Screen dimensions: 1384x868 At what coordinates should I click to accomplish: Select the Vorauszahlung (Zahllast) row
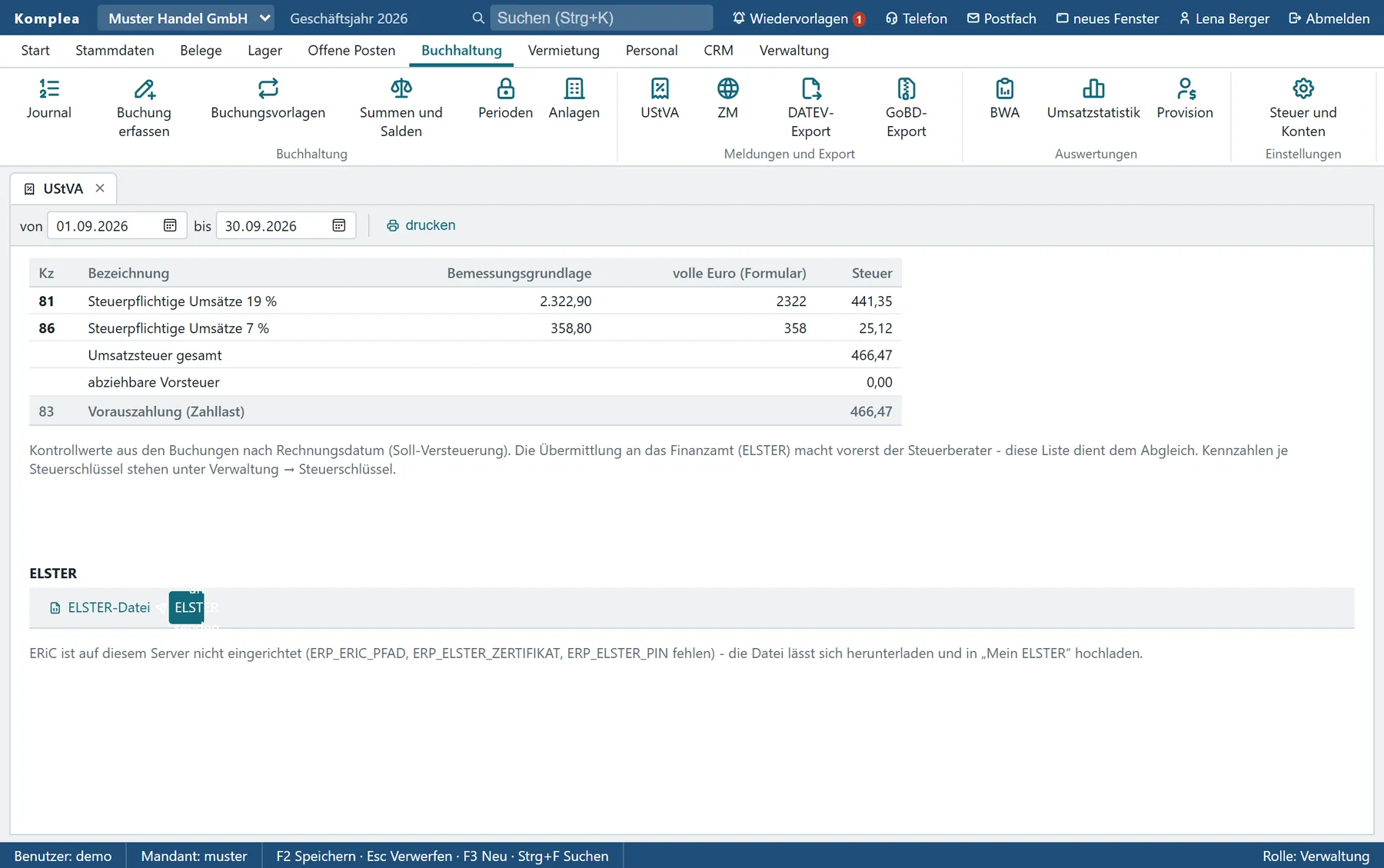(x=465, y=411)
